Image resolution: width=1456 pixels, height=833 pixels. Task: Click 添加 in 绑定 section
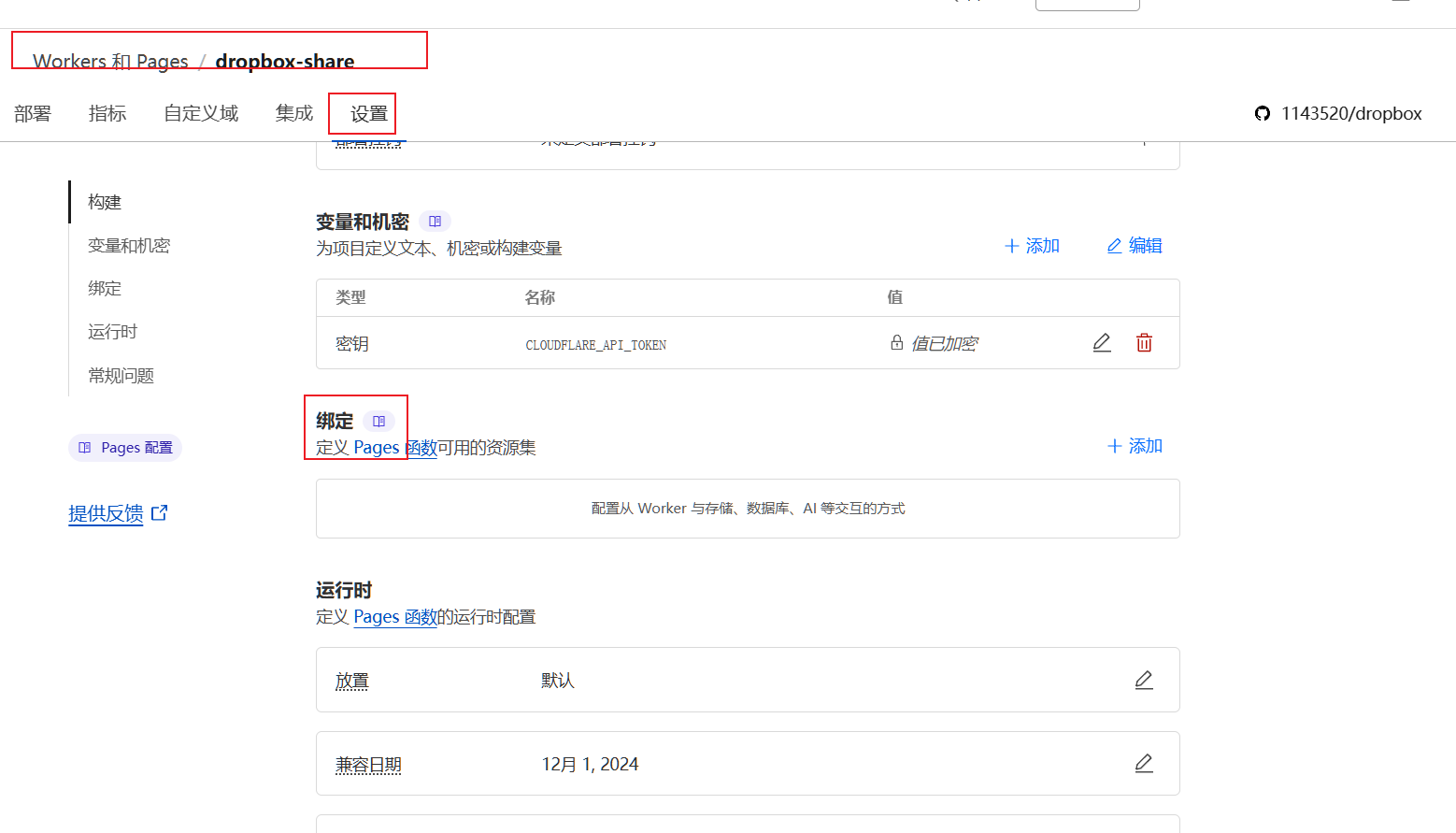(1135, 446)
